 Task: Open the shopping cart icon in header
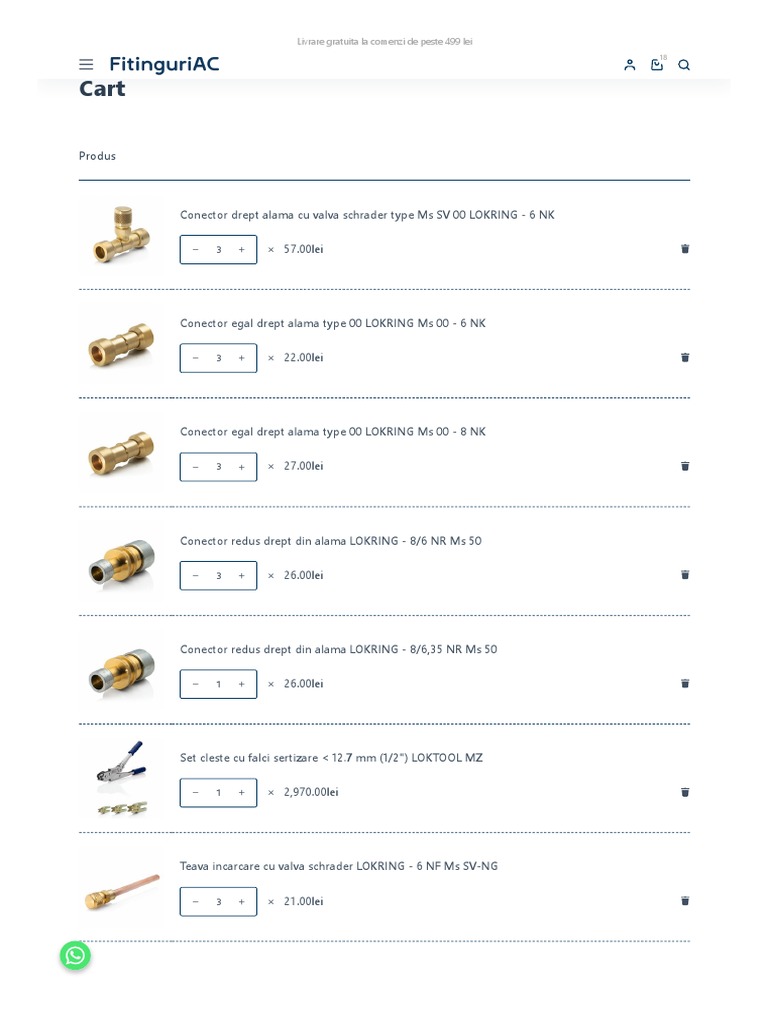(657, 65)
